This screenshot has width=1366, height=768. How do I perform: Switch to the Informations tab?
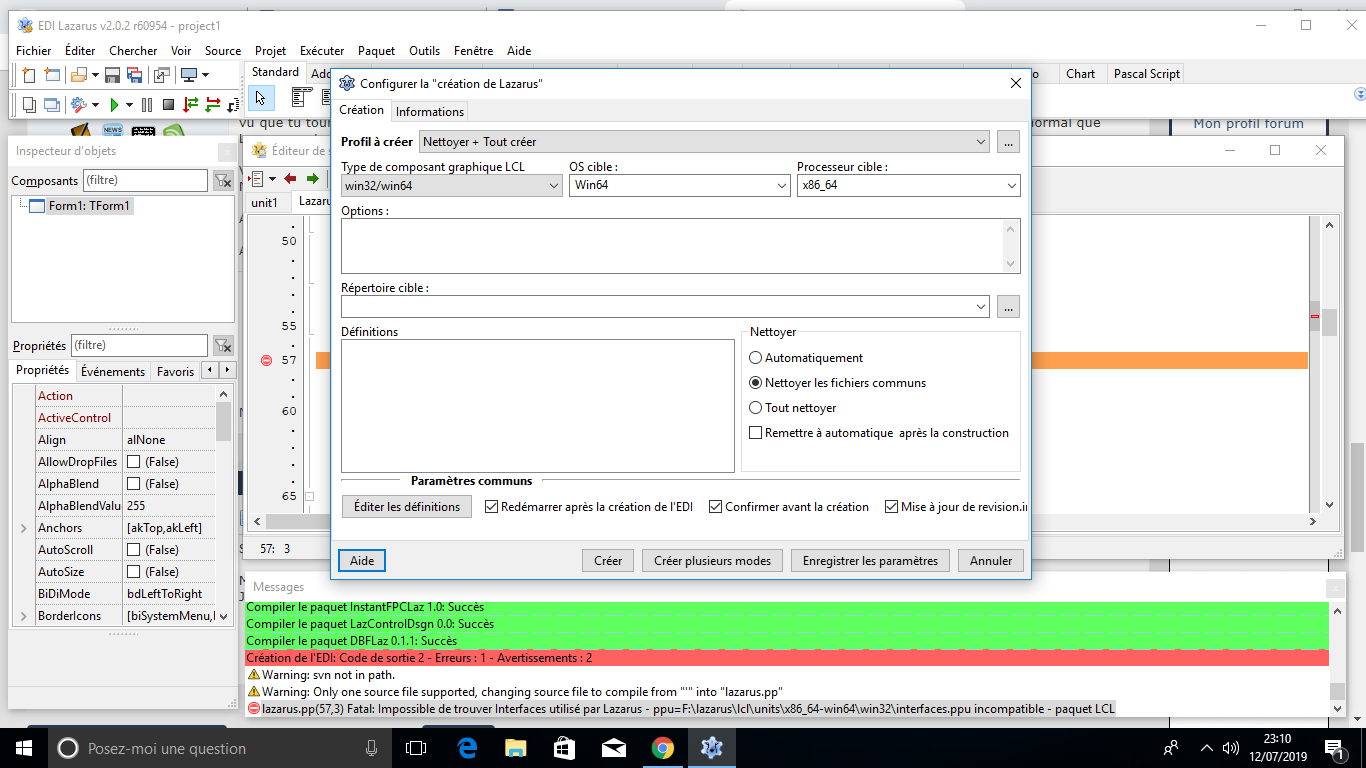tap(430, 111)
